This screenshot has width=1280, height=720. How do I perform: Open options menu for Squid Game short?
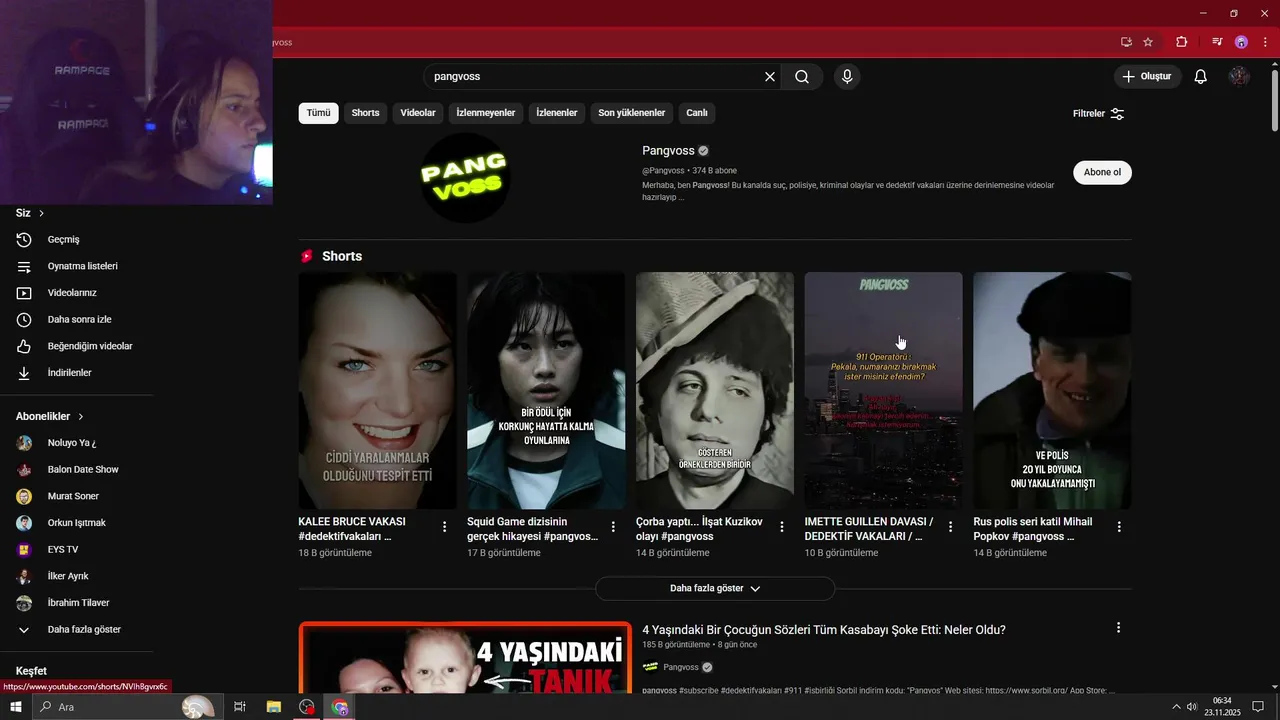[x=613, y=527]
